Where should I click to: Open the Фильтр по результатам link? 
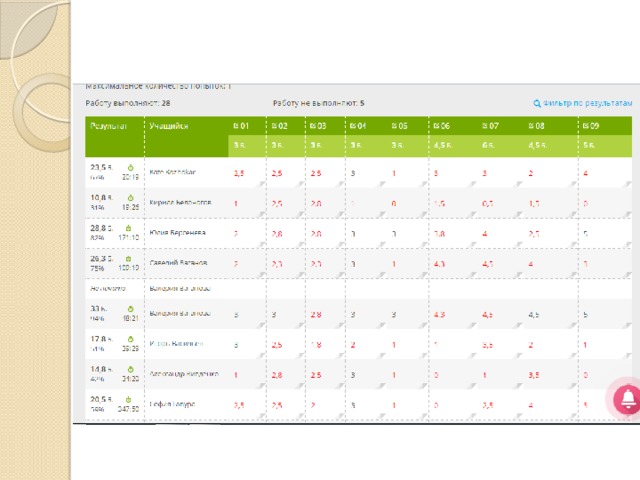pos(588,102)
